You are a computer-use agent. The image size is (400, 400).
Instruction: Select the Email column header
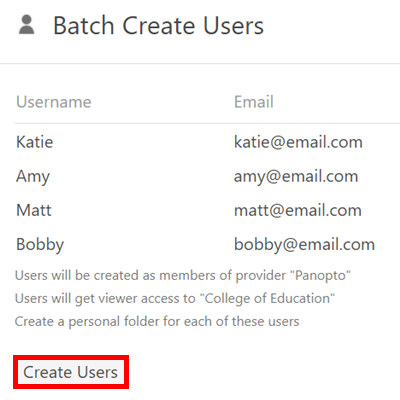tap(254, 102)
